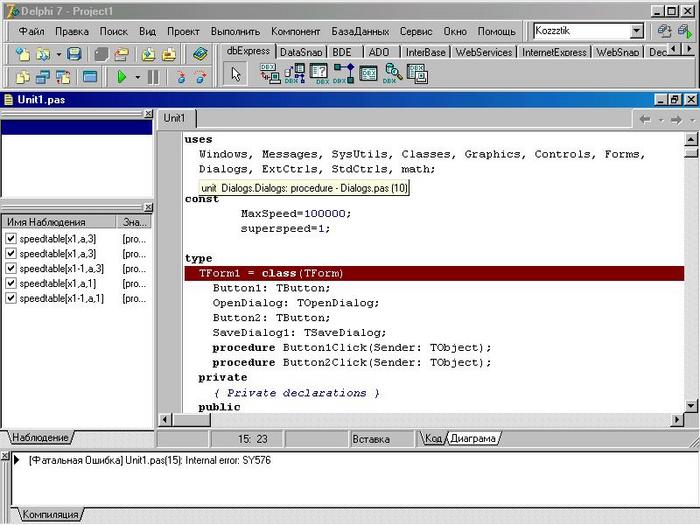Open the Kozzztik desktop combo dropdown
This screenshot has width=700, height=525.
[x=637, y=31]
